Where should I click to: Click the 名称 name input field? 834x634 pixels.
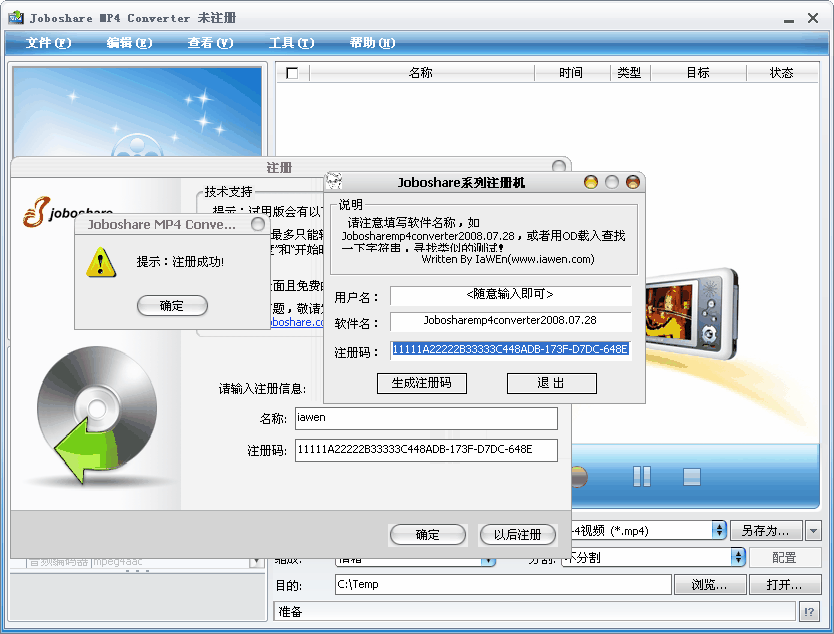(426, 418)
